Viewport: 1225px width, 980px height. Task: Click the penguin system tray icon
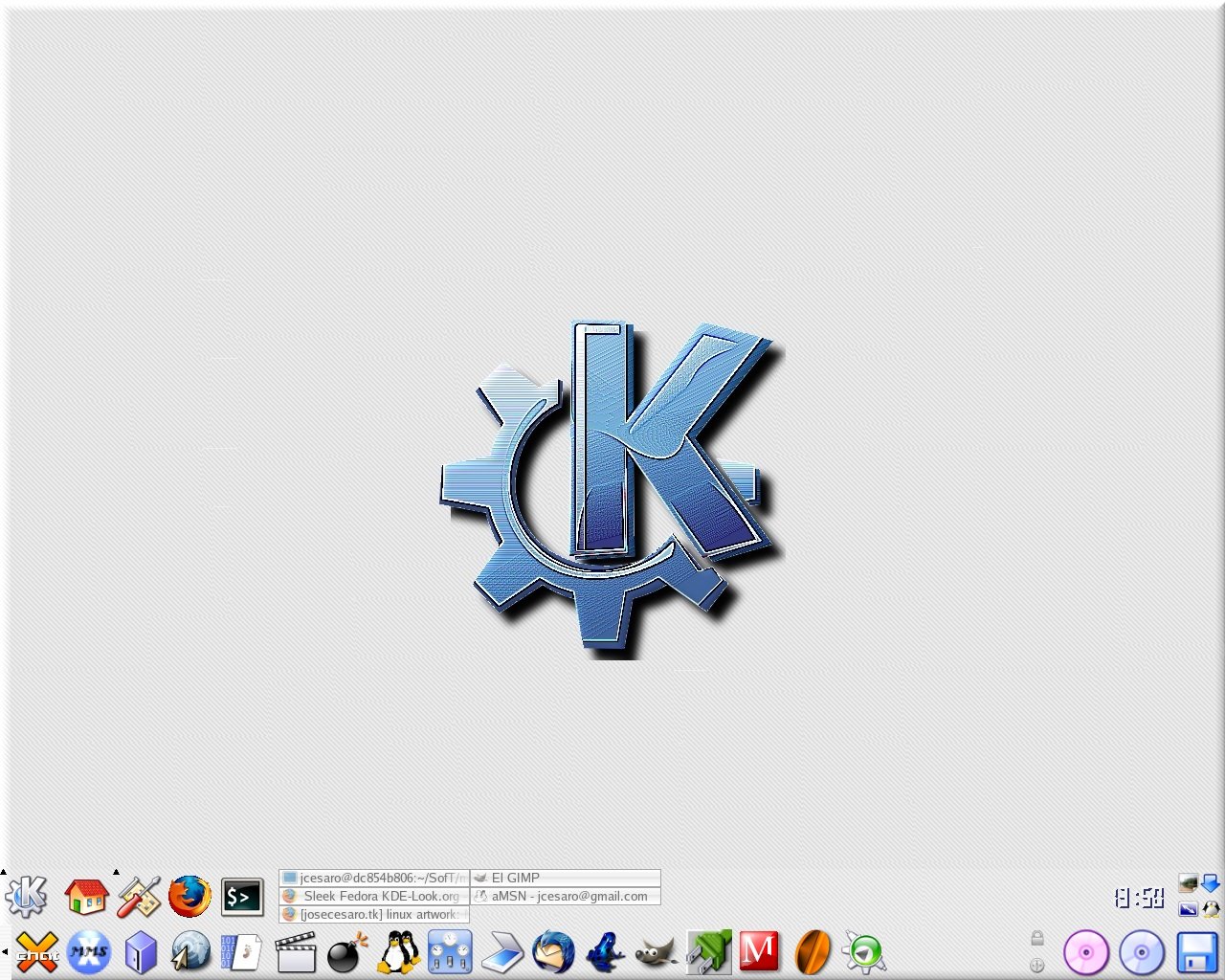(1211, 908)
